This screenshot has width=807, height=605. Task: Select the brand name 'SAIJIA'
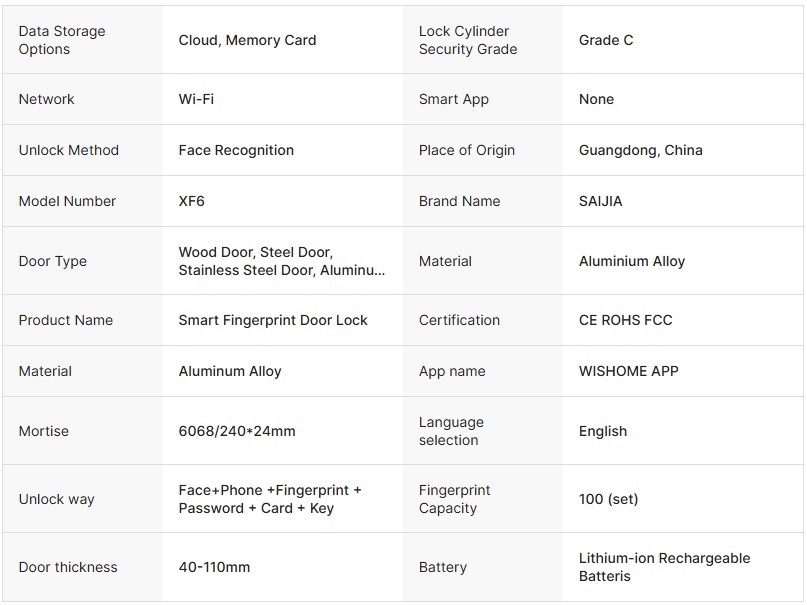tap(600, 201)
